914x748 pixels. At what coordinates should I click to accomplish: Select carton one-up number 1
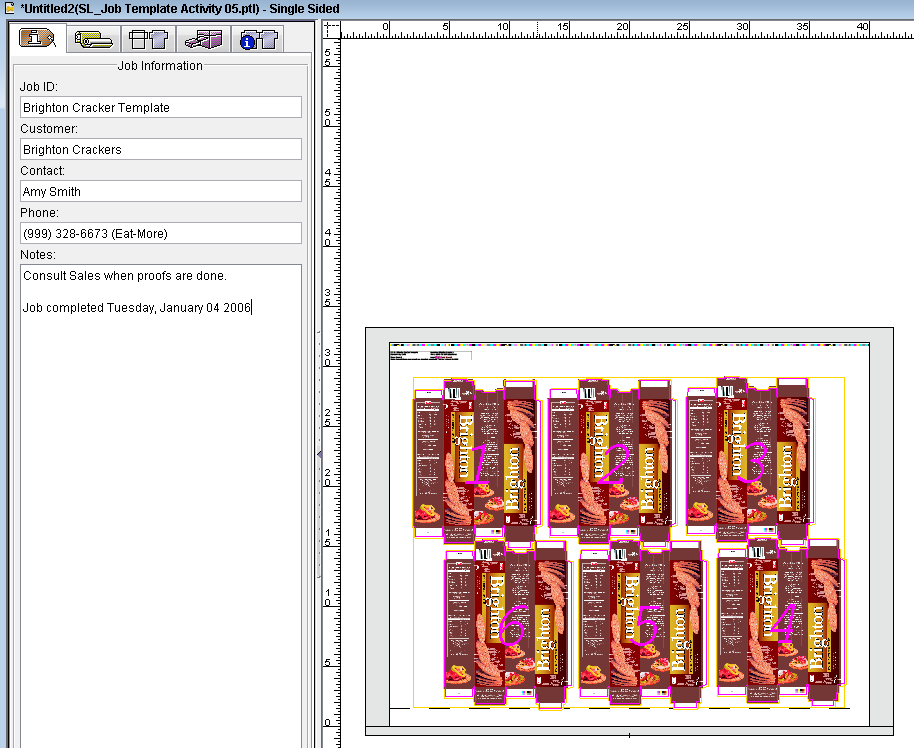tap(478, 461)
